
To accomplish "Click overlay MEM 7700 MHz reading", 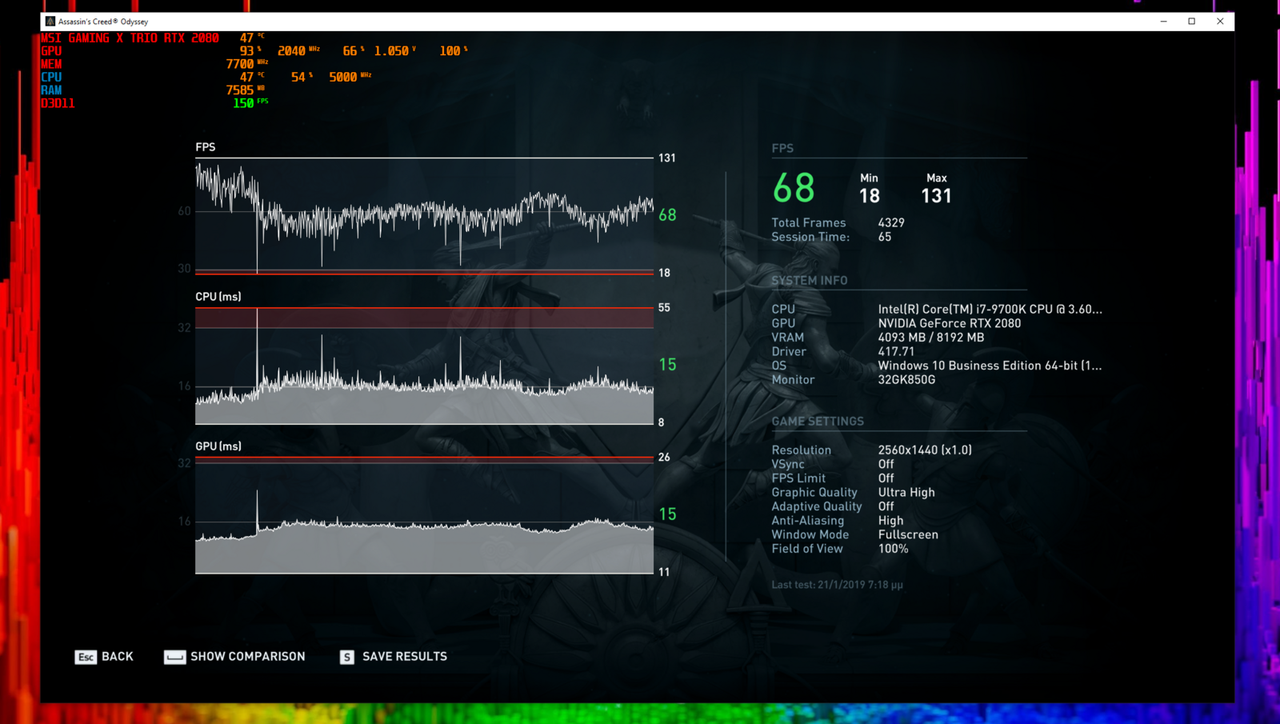I will point(247,64).
